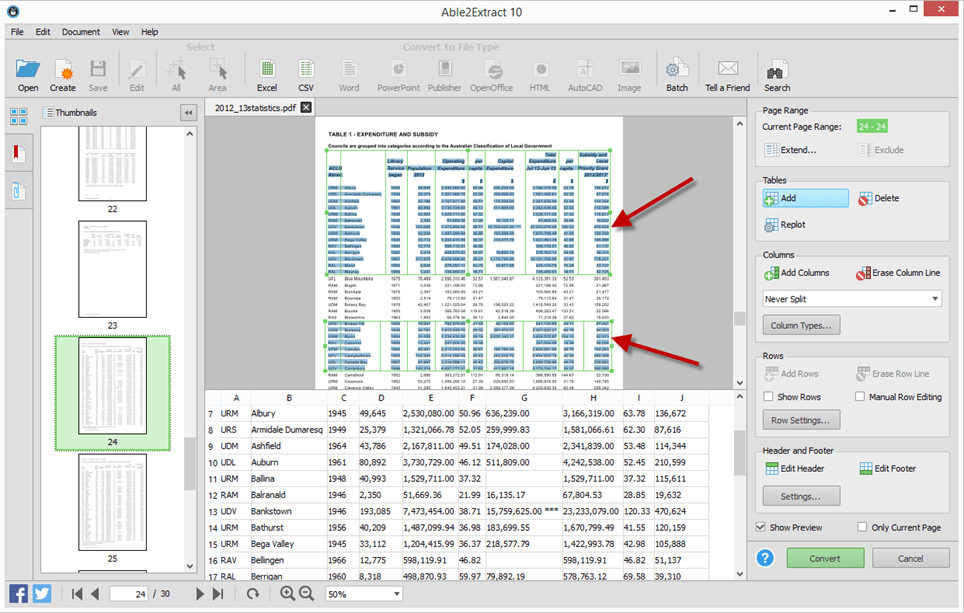
Task: Click the Create PDF toolbar icon
Action: tap(63, 75)
